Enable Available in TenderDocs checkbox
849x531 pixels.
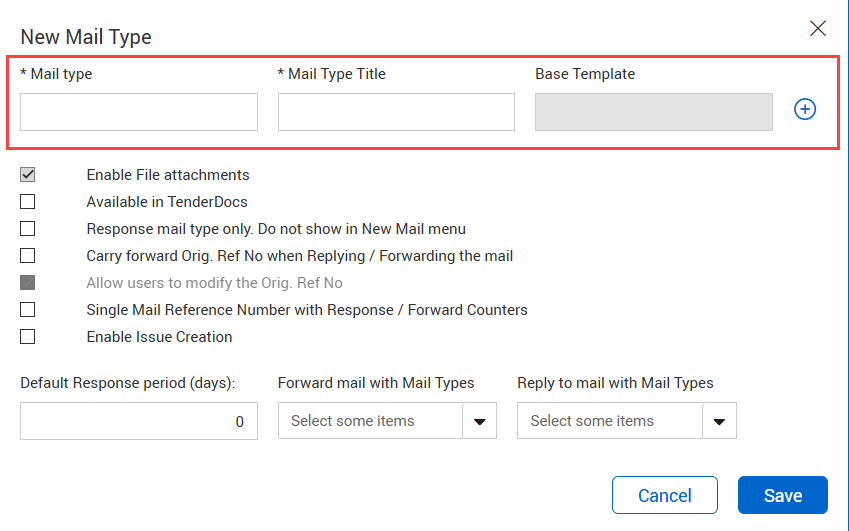(x=28, y=202)
